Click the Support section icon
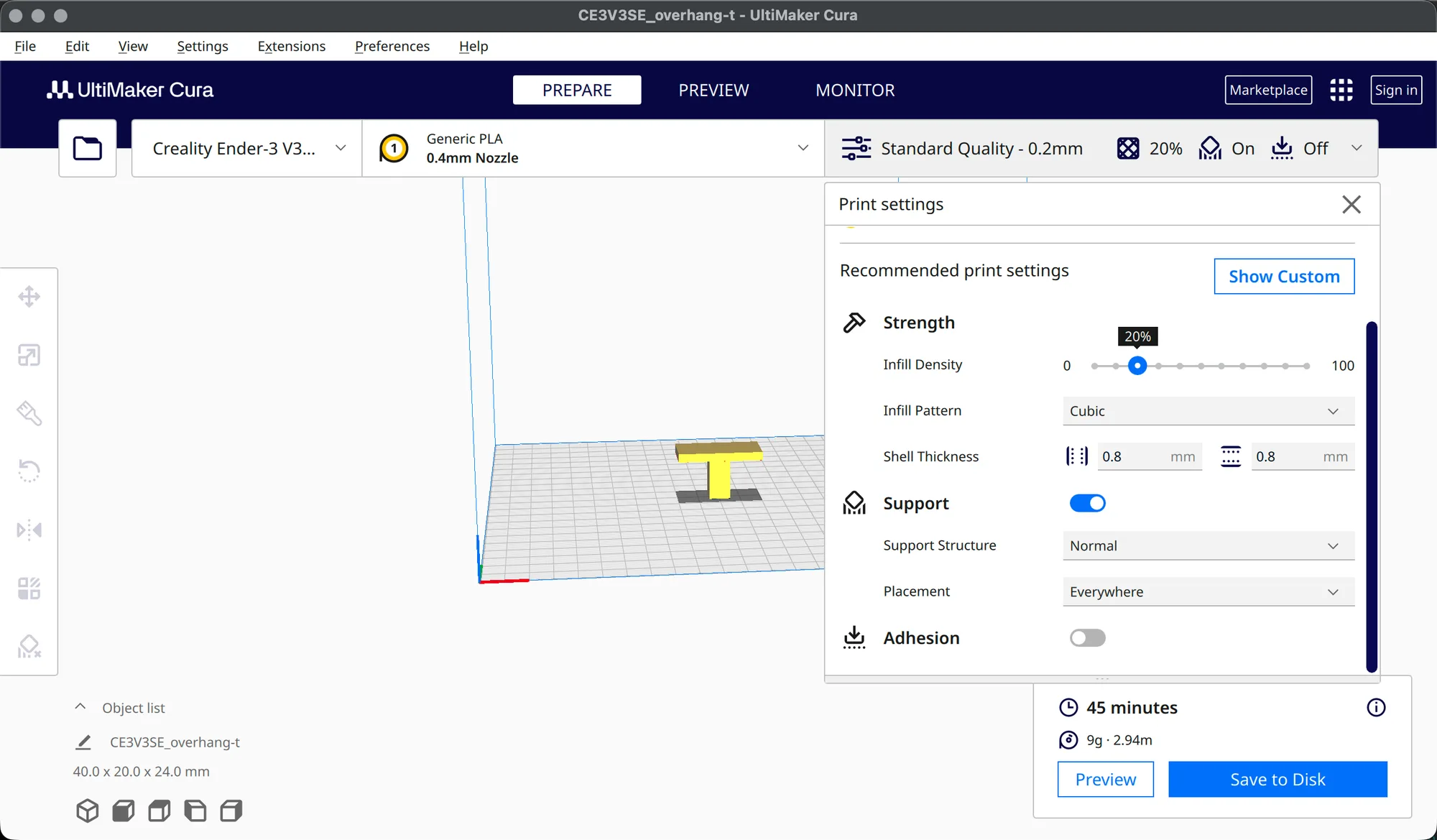1437x840 pixels. (x=854, y=503)
